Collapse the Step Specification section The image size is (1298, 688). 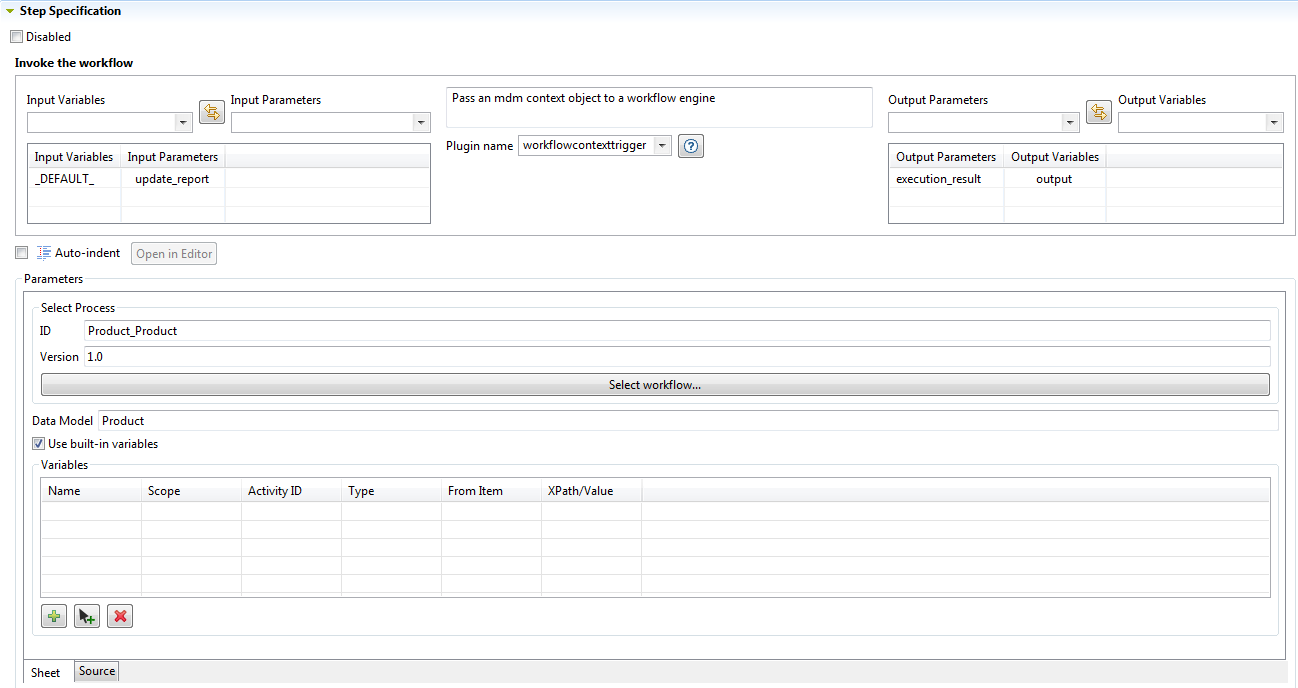10,11
